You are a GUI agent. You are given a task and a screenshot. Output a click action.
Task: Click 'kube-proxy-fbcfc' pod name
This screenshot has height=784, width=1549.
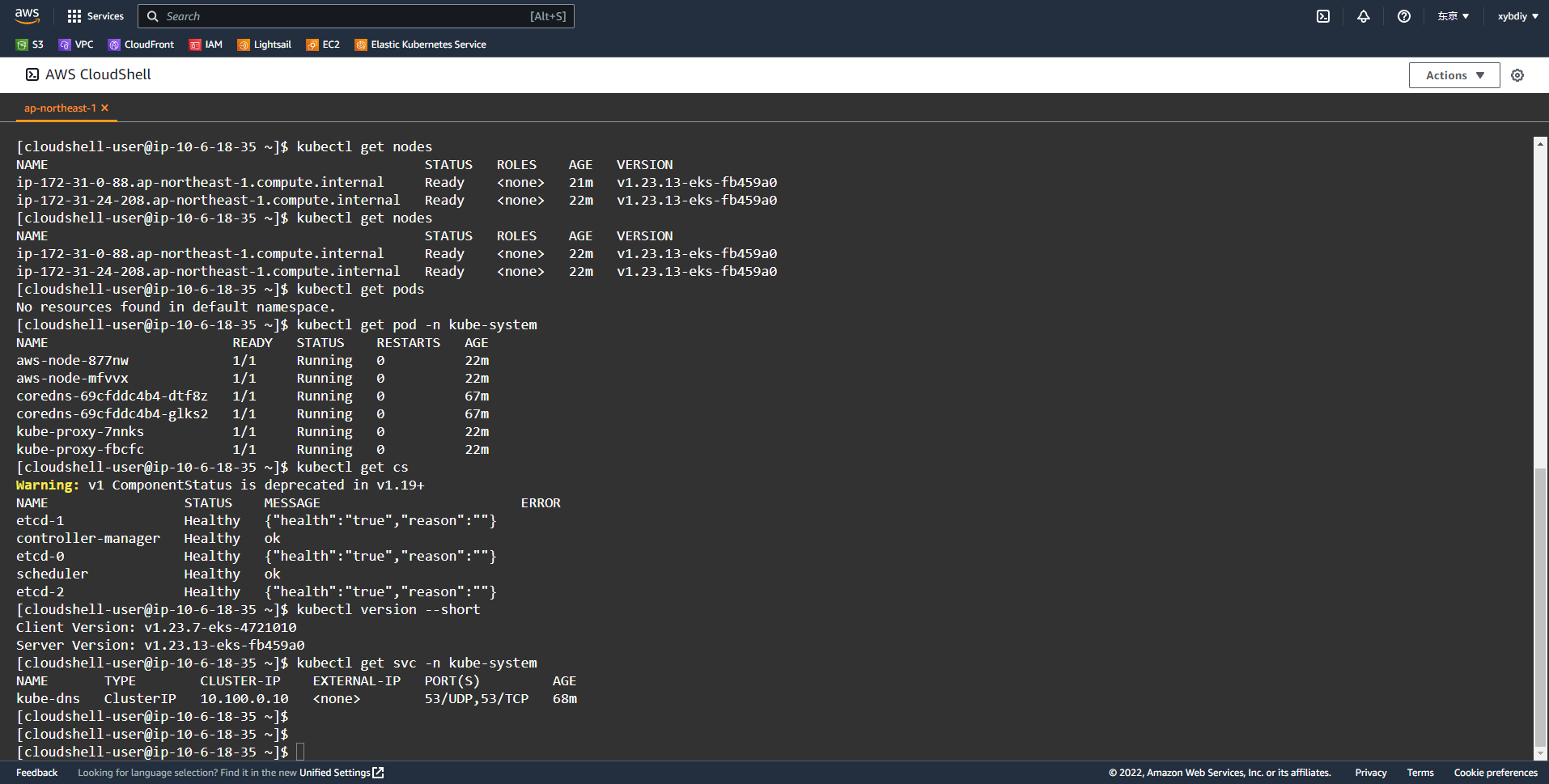(x=80, y=450)
